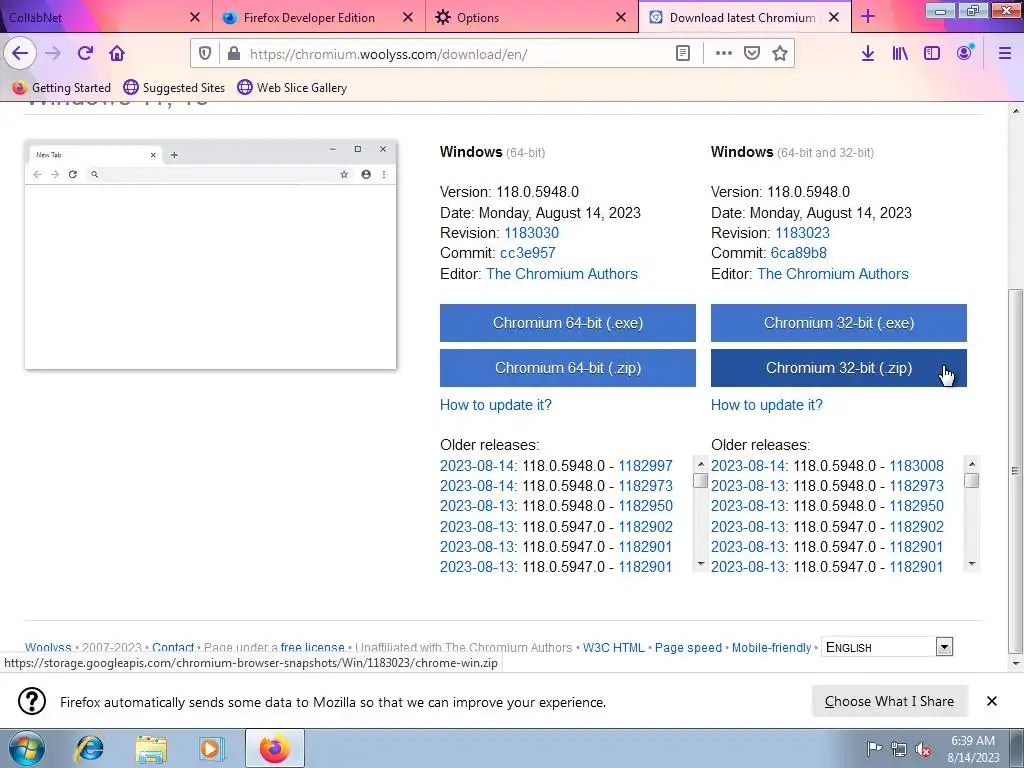Open commit 6ca89b8 link
1024x768 pixels.
pyautogui.click(x=799, y=253)
